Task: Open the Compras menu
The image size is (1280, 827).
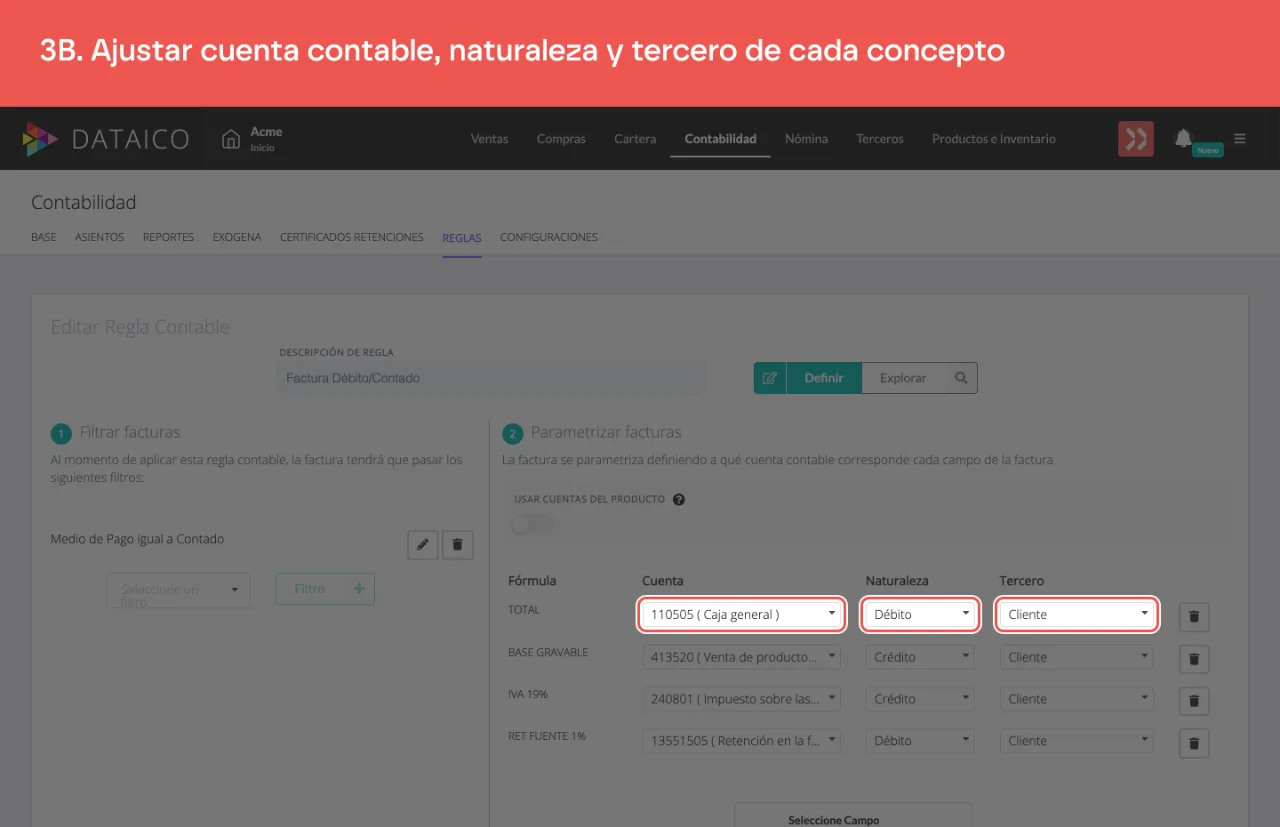Action: 561,139
